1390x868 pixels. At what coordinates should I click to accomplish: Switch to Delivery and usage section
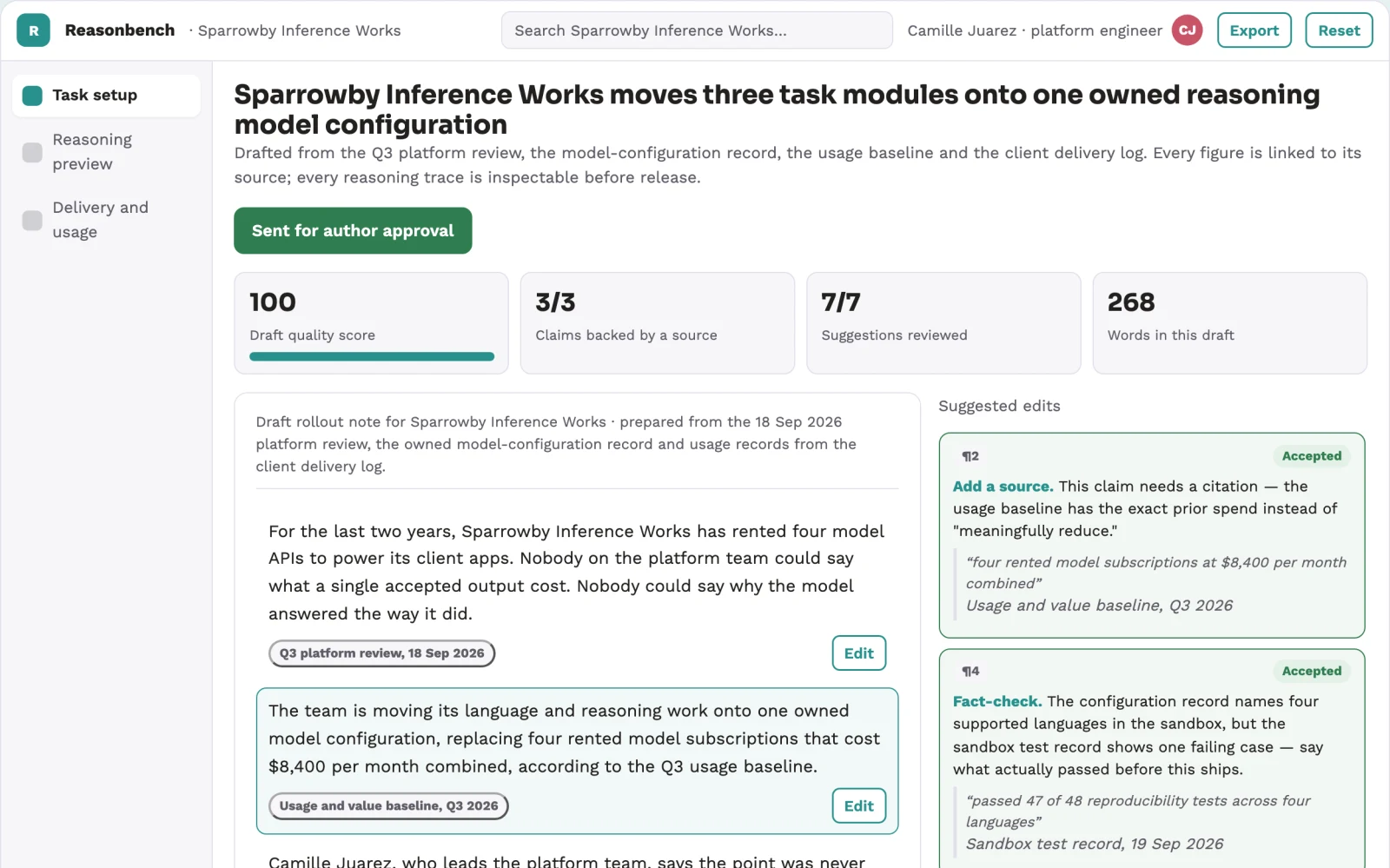coord(106,220)
